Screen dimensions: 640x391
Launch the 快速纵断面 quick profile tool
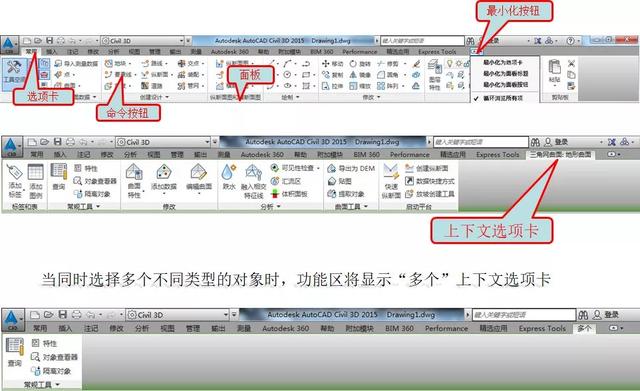click(x=391, y=172)
